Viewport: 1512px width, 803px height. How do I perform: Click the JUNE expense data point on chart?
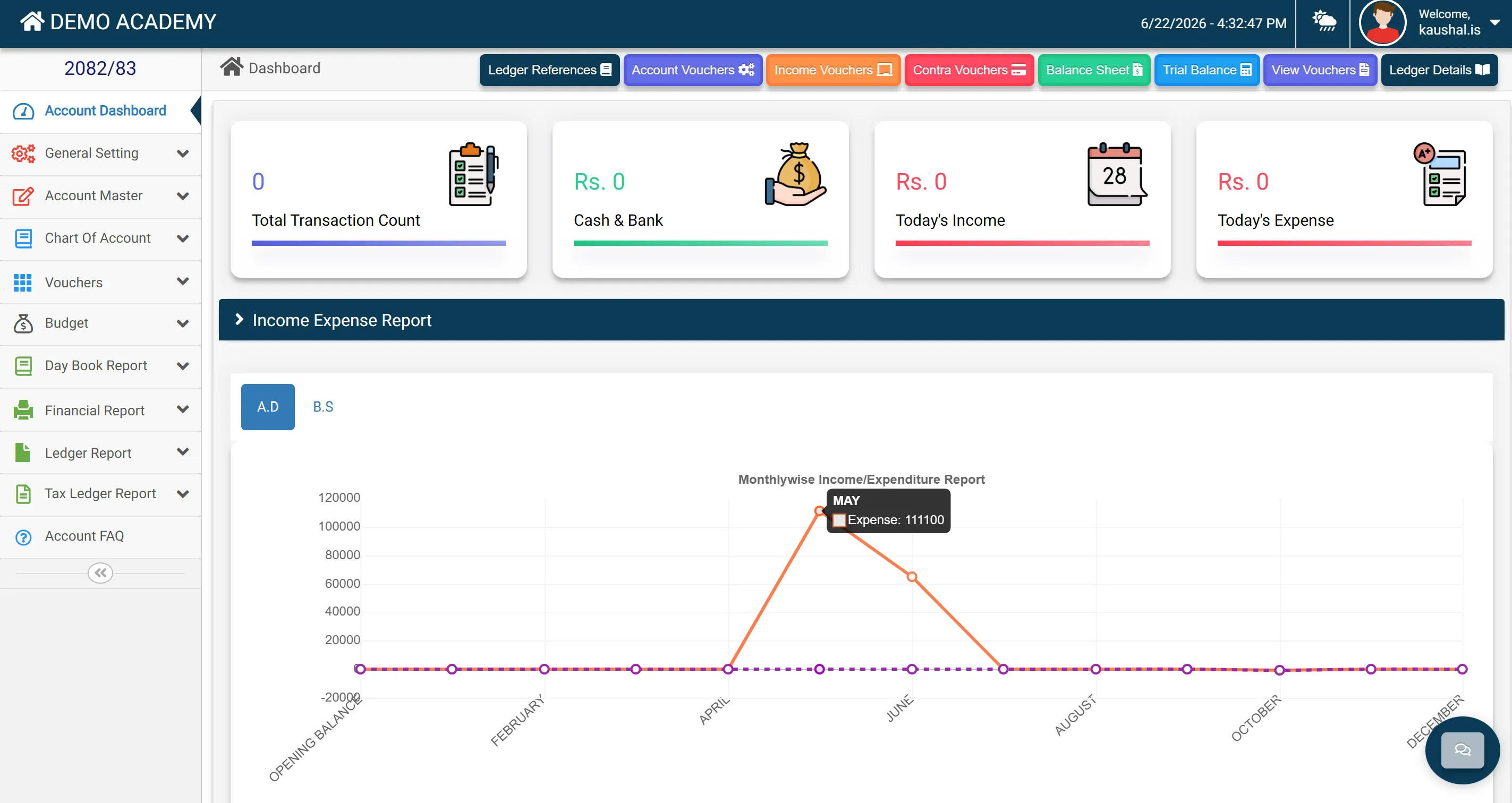coord(912,577)
